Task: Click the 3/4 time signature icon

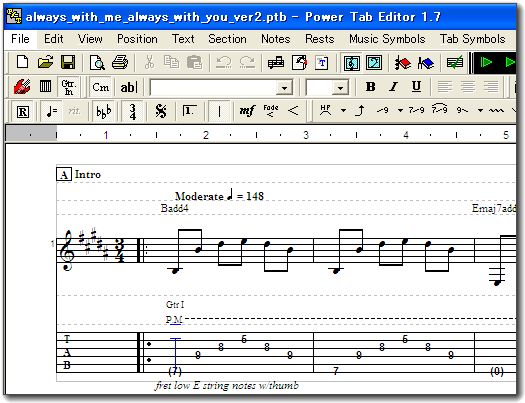Action: pyautogui.click(x=133, y=111)
